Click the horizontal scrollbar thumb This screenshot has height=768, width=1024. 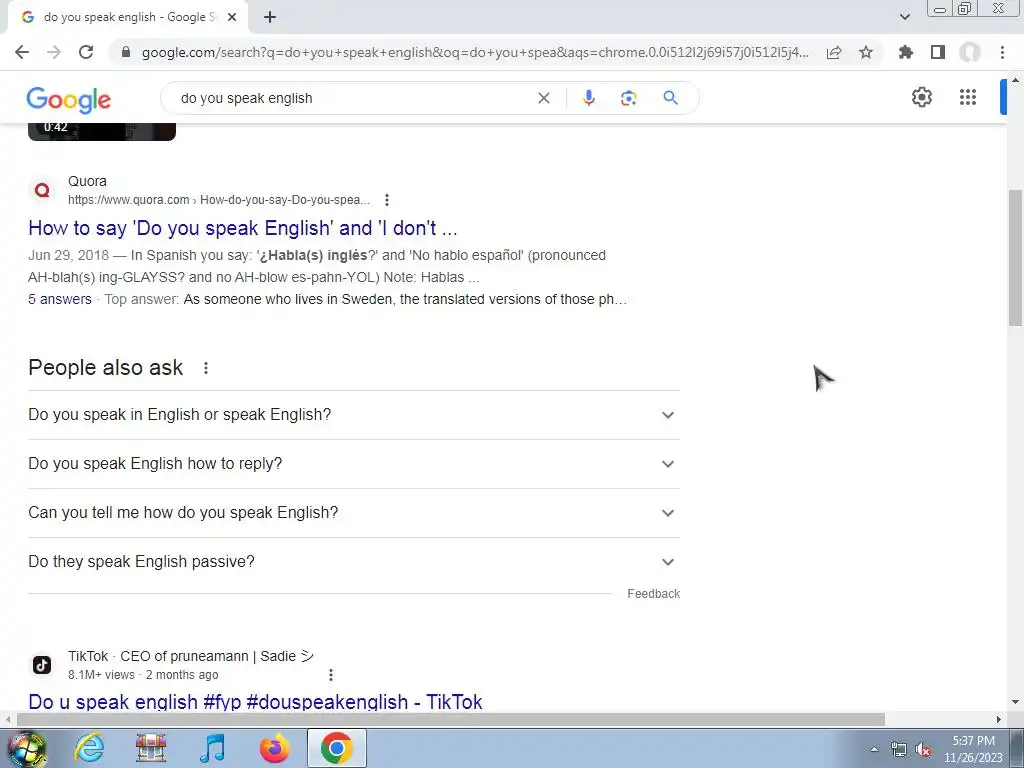pyautogui.click(x=451, y=719)
